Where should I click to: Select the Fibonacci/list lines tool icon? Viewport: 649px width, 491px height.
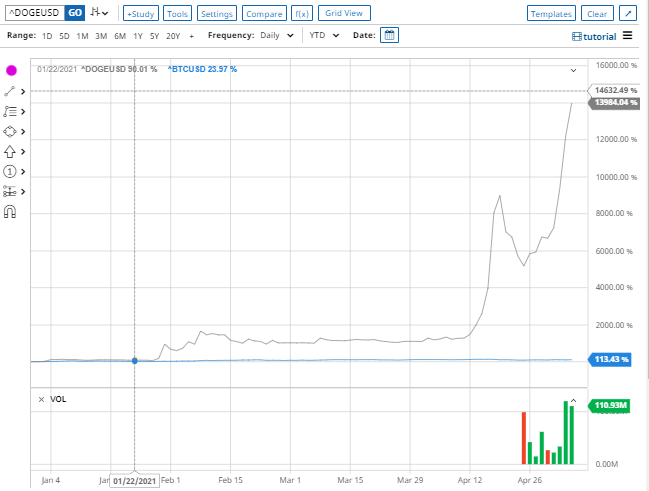click(x=10, y=111)
